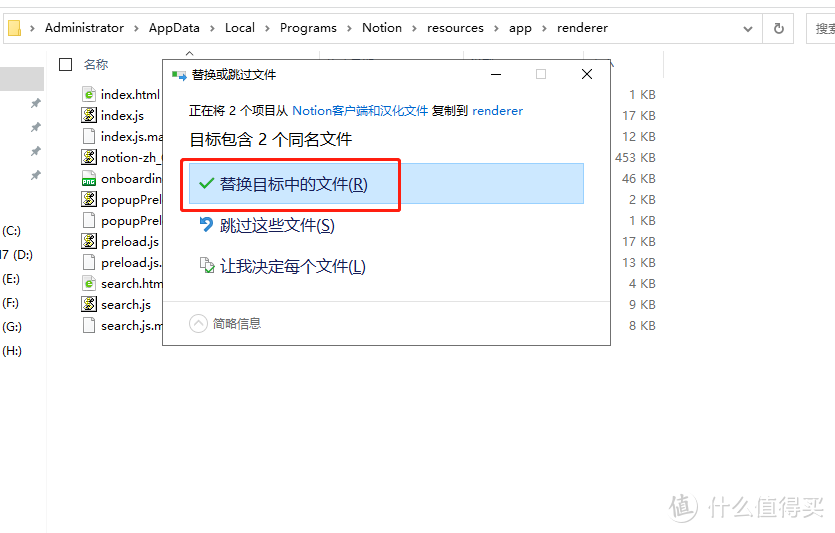This screenshot has width=835, height=533.
Task: Expand chevron after resources breadcrumb
Action: (496, 28)
